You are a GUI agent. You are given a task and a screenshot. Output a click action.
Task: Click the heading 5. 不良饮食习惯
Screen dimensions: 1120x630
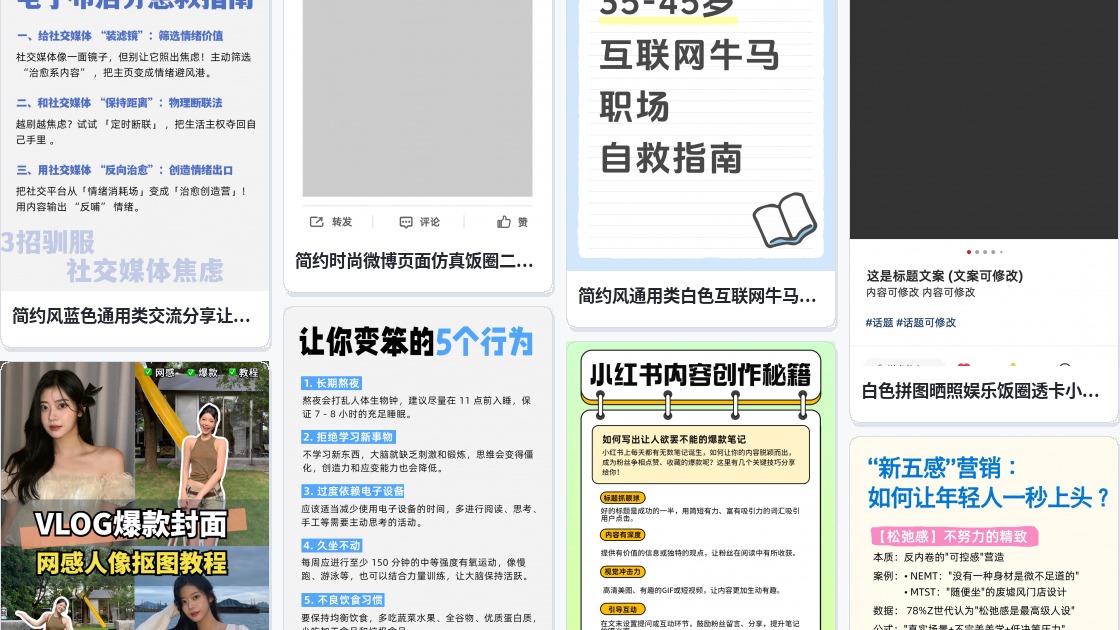click(343, 600)
